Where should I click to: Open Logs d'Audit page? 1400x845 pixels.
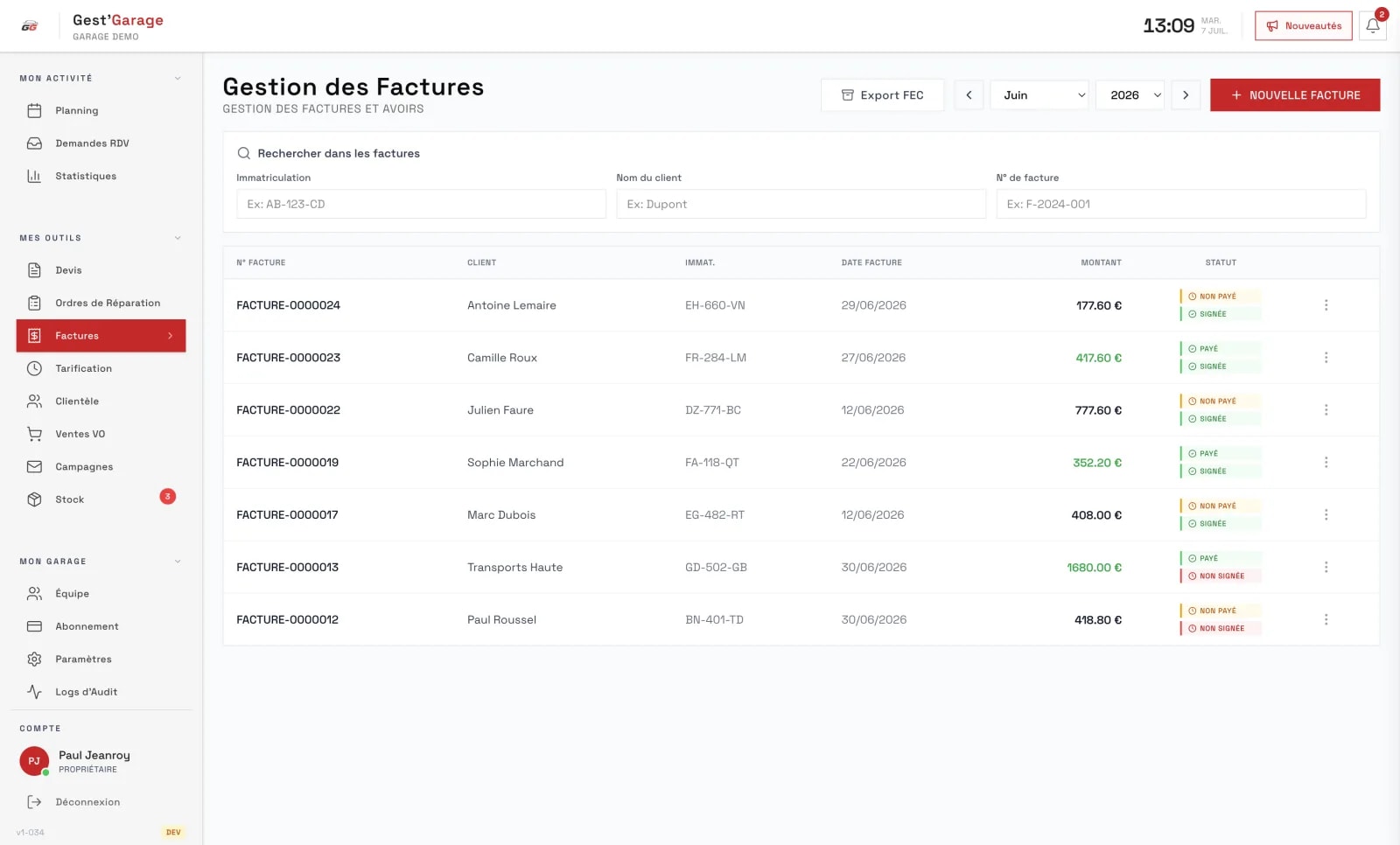click(x=101, y=692)
